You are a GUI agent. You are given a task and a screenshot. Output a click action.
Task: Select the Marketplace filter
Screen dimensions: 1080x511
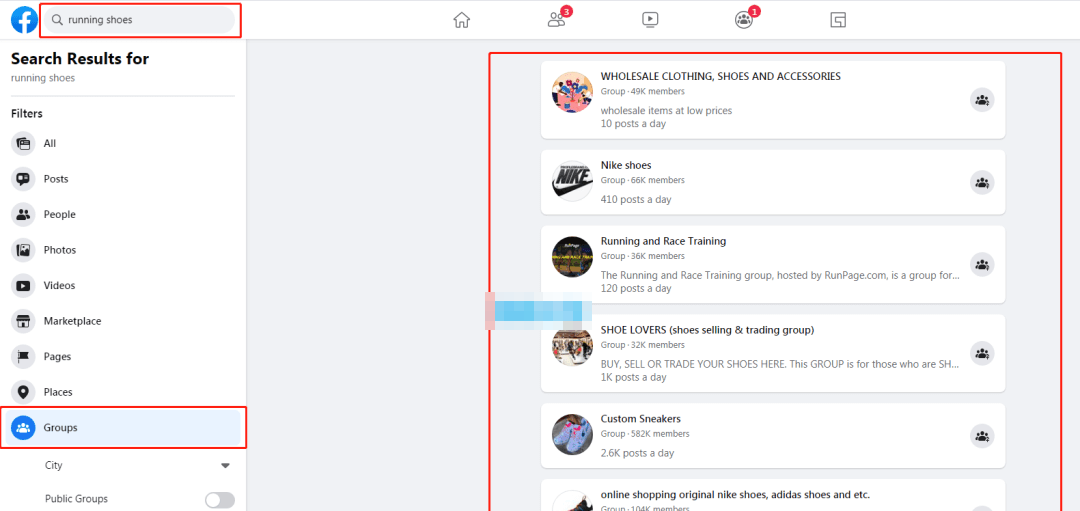123,321
